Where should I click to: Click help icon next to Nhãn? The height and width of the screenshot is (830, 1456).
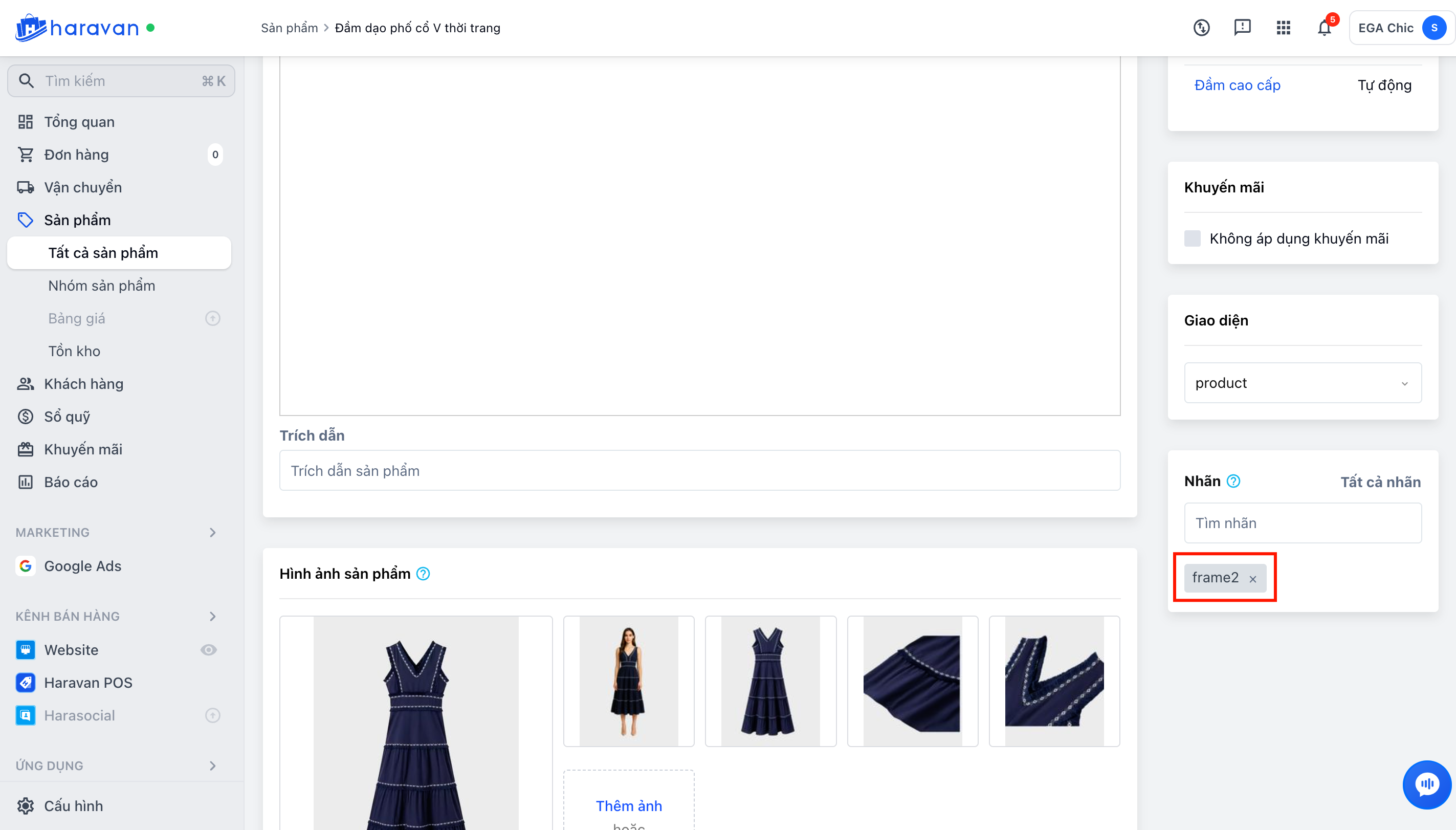1233,481
